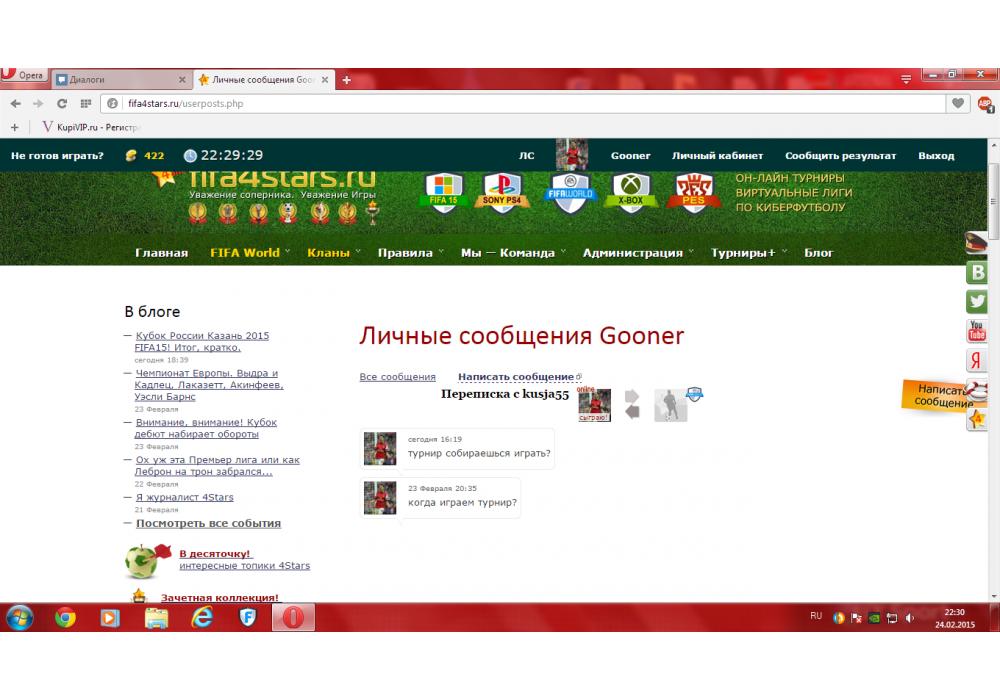This screenshot has height=700, width=1000.
Task: Switch to the Диалоги browser tab
Action: (120, 80)
